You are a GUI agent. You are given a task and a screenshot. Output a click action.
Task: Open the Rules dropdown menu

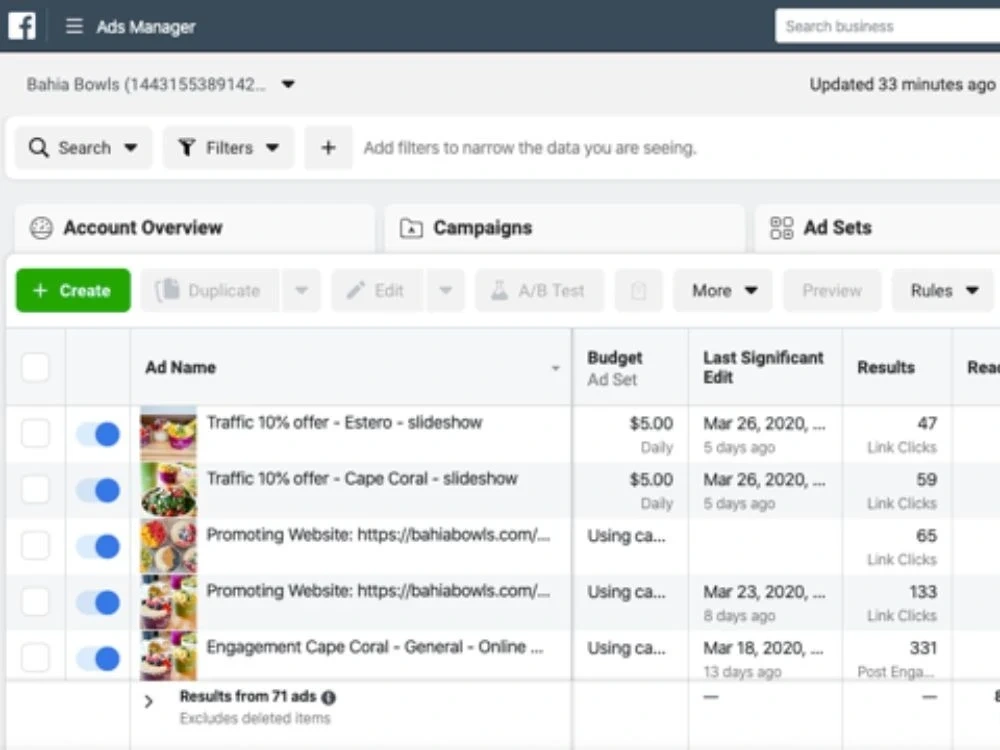coord(943,291)
